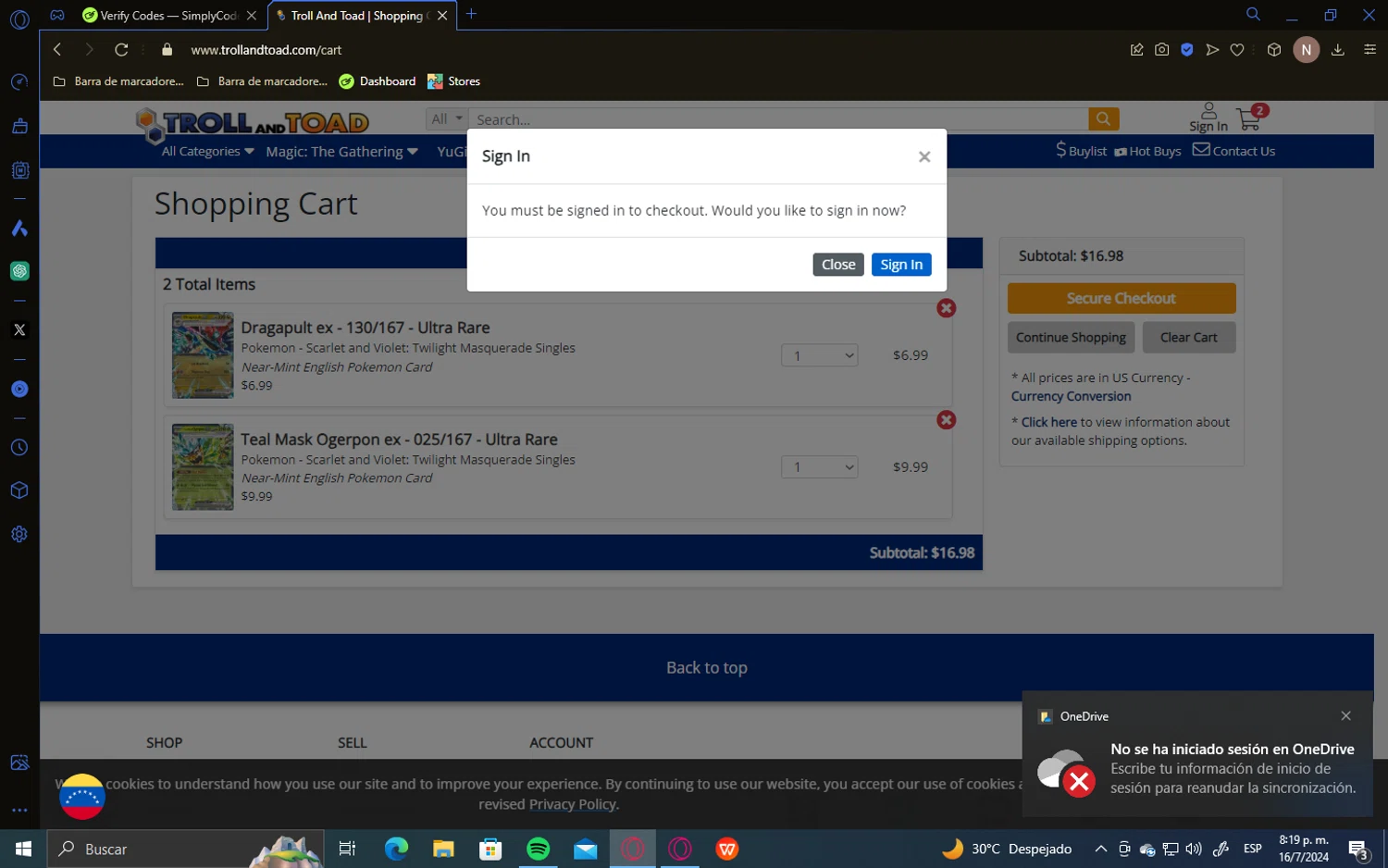Remove Dragapult ex from the cart
The width and height of the screenshot is (1388, 868).
tap(946, 308)
